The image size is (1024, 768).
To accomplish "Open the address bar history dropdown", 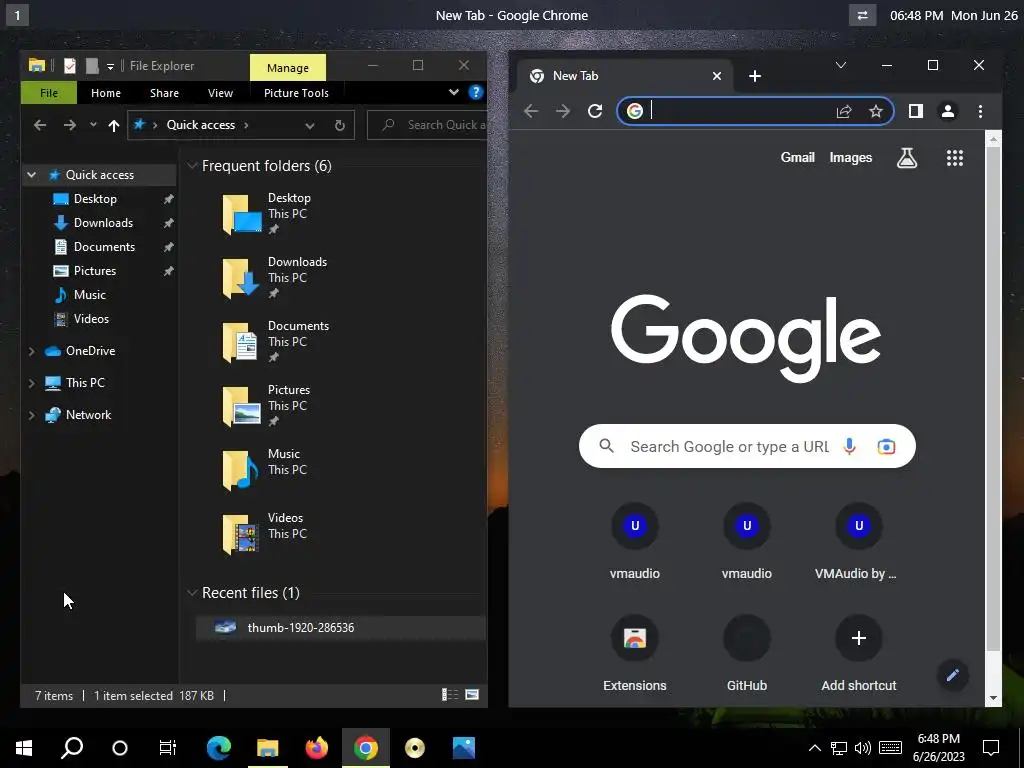I will point(310,125).
